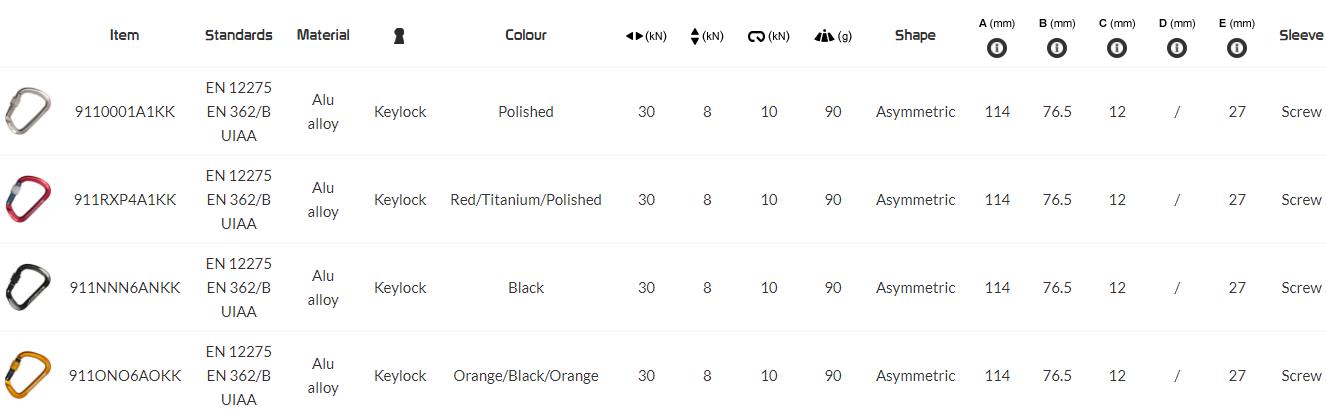
Task: Open item 911ONO6AOKK
Action: tap(125, 376)
